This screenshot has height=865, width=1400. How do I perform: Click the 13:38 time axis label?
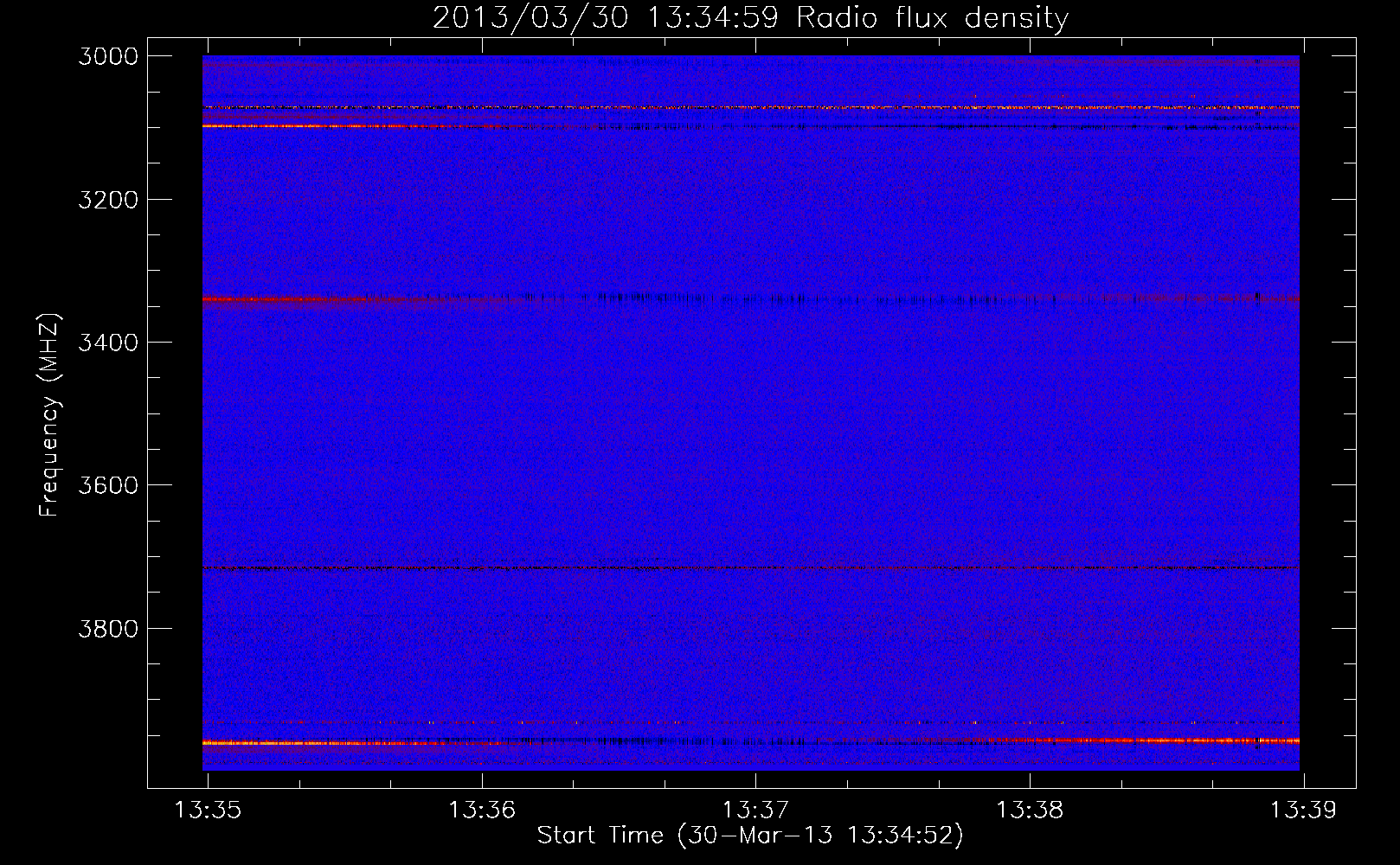1030,811
